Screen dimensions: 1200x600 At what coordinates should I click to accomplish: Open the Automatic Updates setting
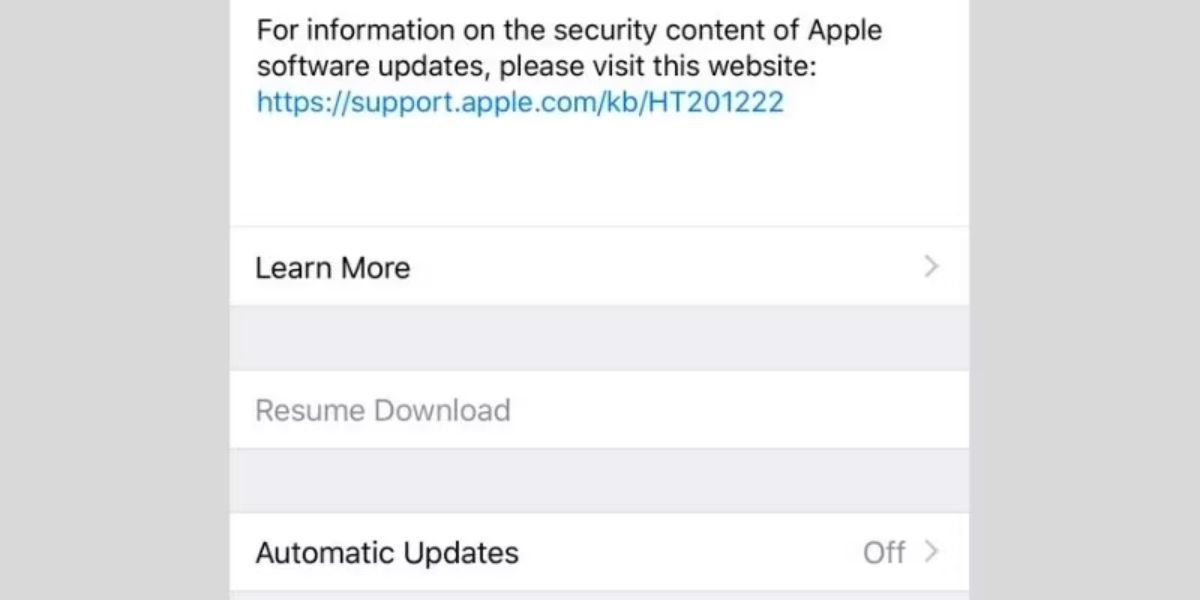[387, 553]
